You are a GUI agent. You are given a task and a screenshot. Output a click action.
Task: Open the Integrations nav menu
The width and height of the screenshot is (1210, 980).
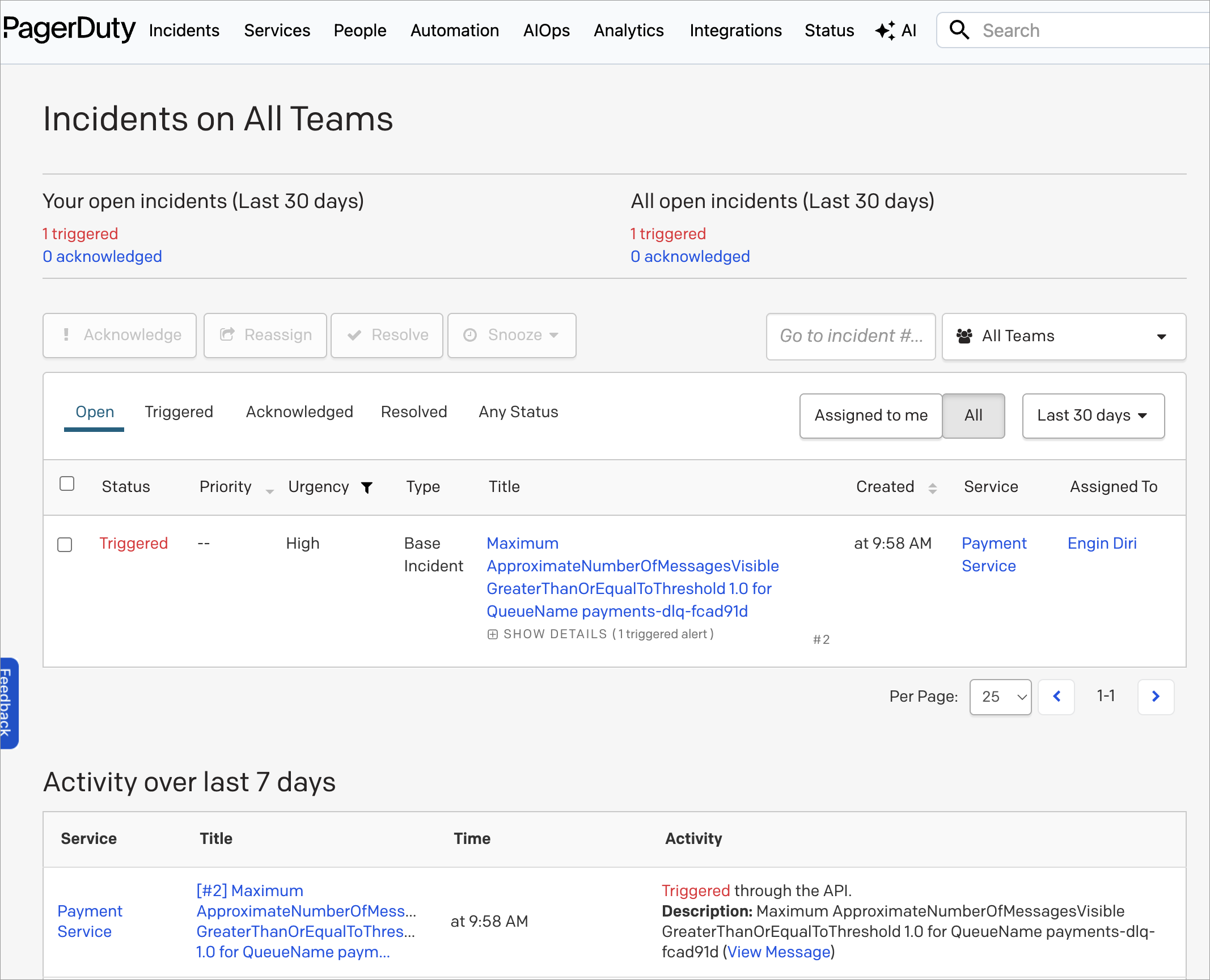tap(735, 30)
